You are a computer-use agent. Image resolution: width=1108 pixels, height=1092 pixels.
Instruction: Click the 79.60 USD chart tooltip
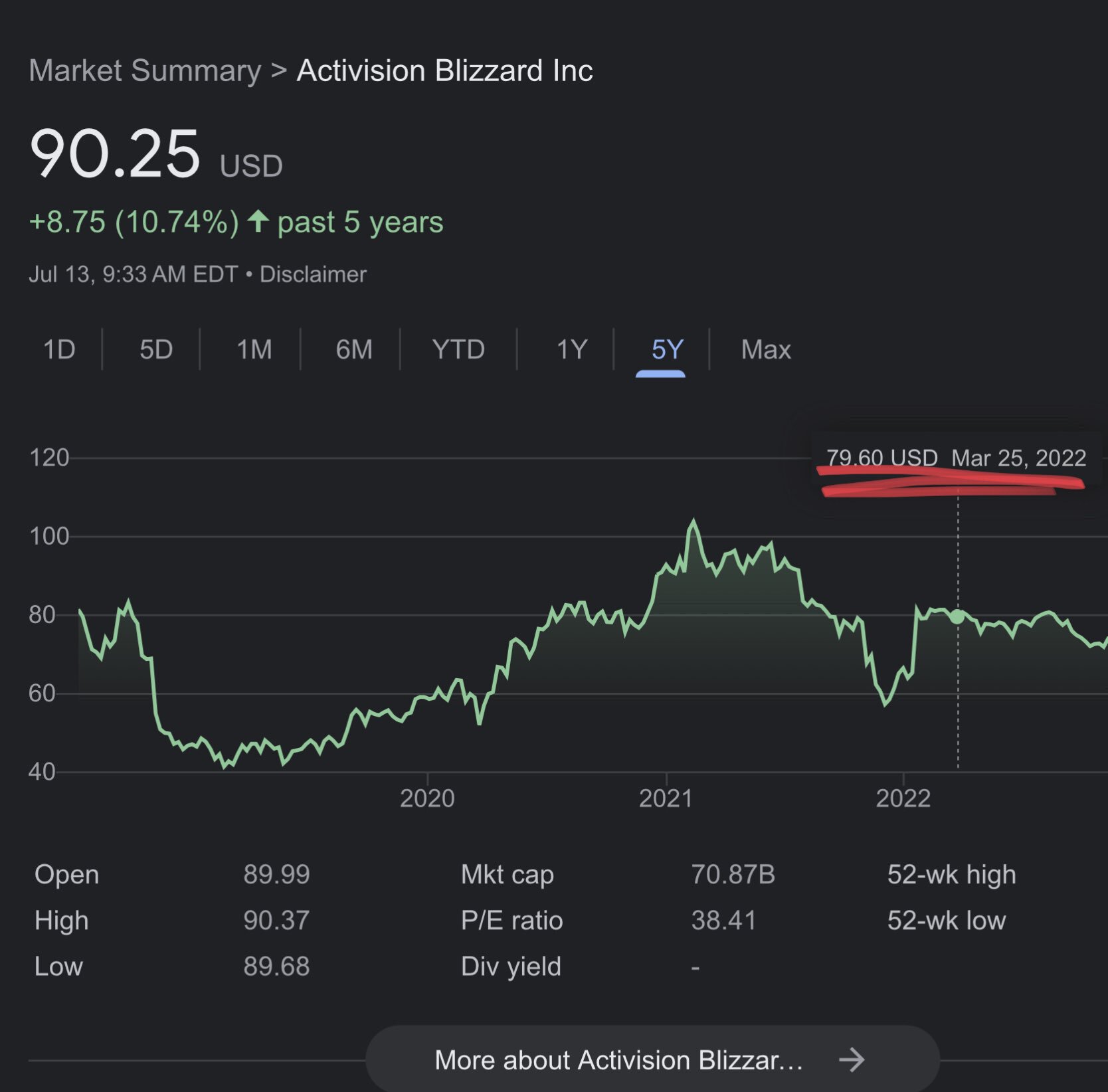click(x=955, y=458)
